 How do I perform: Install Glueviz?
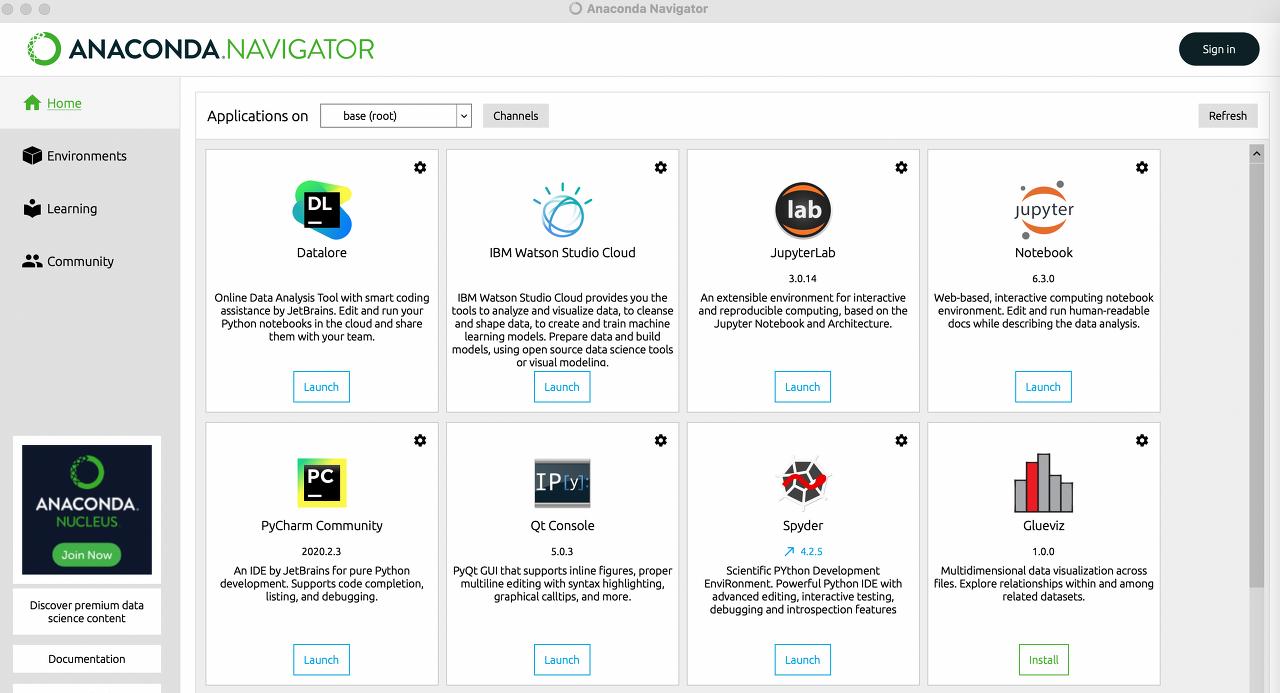click(1044, 660)
